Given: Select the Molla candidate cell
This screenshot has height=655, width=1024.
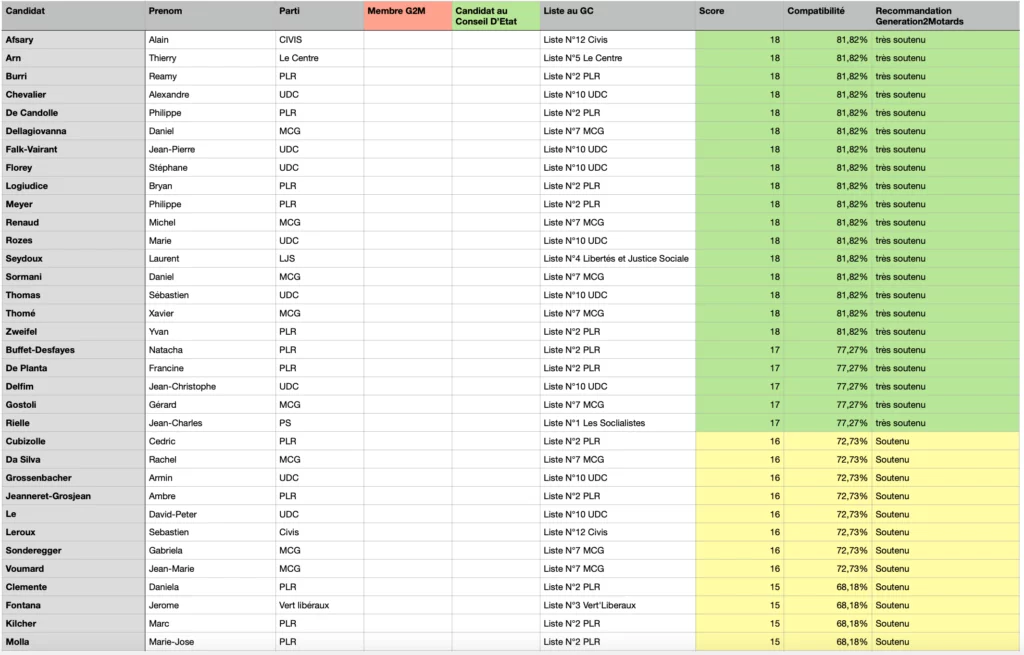Looking at the screenshot, I should tap(72, 642).
